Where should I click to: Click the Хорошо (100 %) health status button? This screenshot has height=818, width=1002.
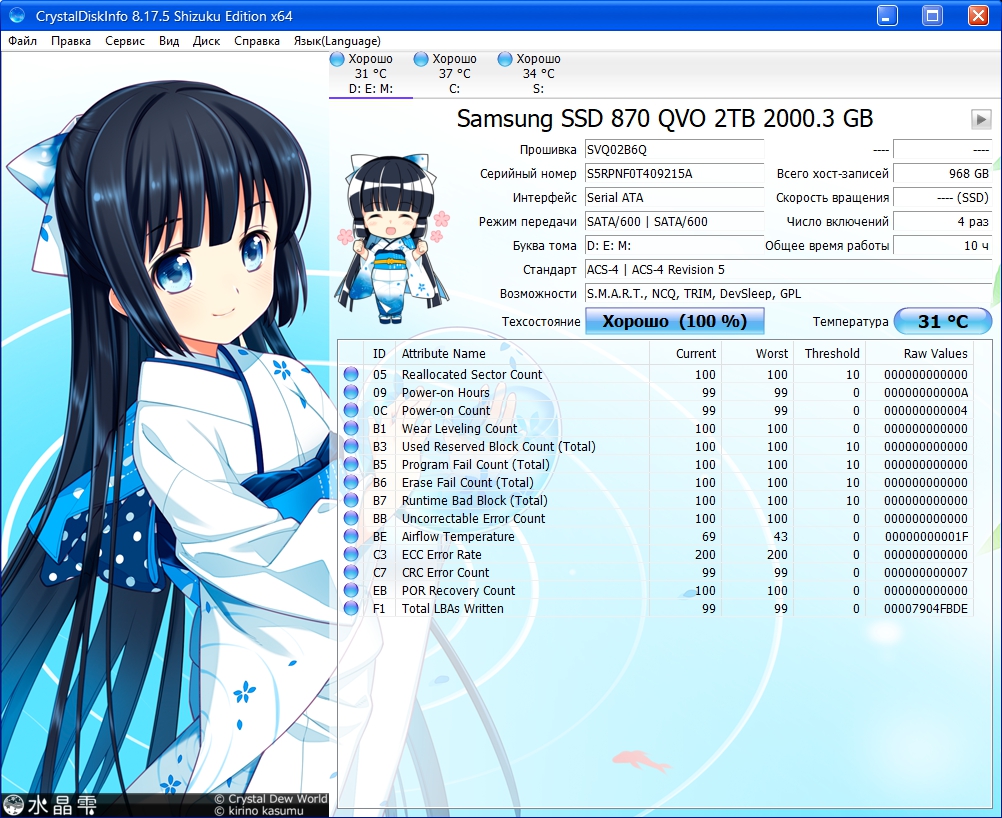pyautogui.click(x=675, y=321)
